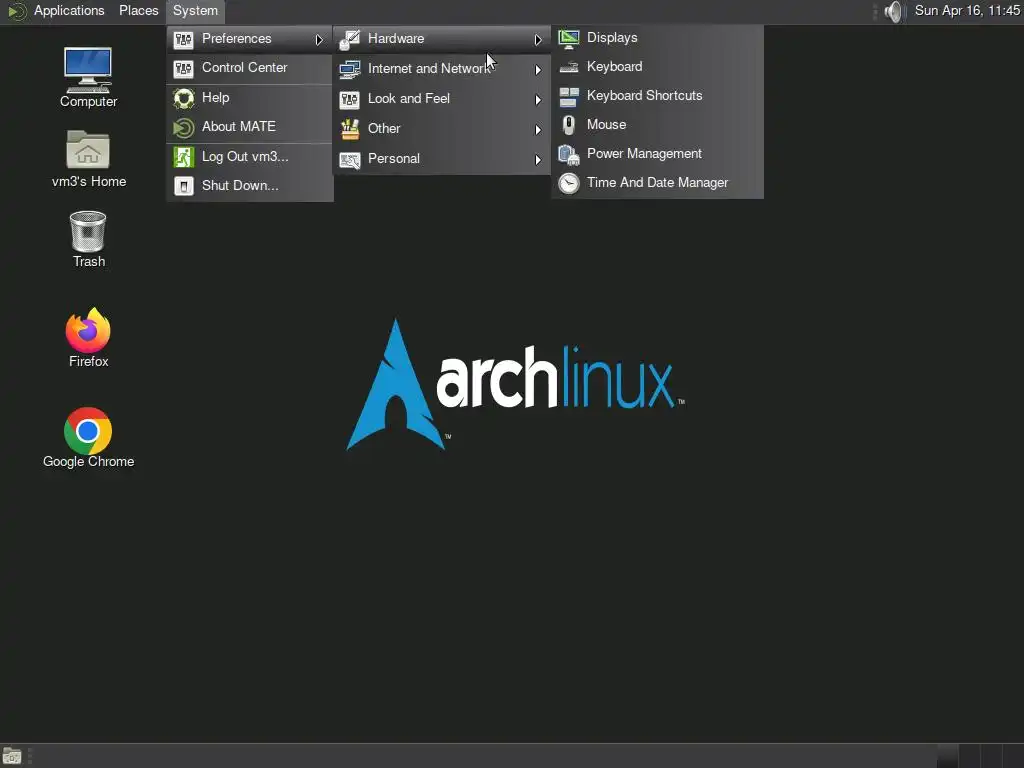Viewport: 1024px width, 768px height.
Task: Click the Log Out exit icon
Action: pos(184,157)
